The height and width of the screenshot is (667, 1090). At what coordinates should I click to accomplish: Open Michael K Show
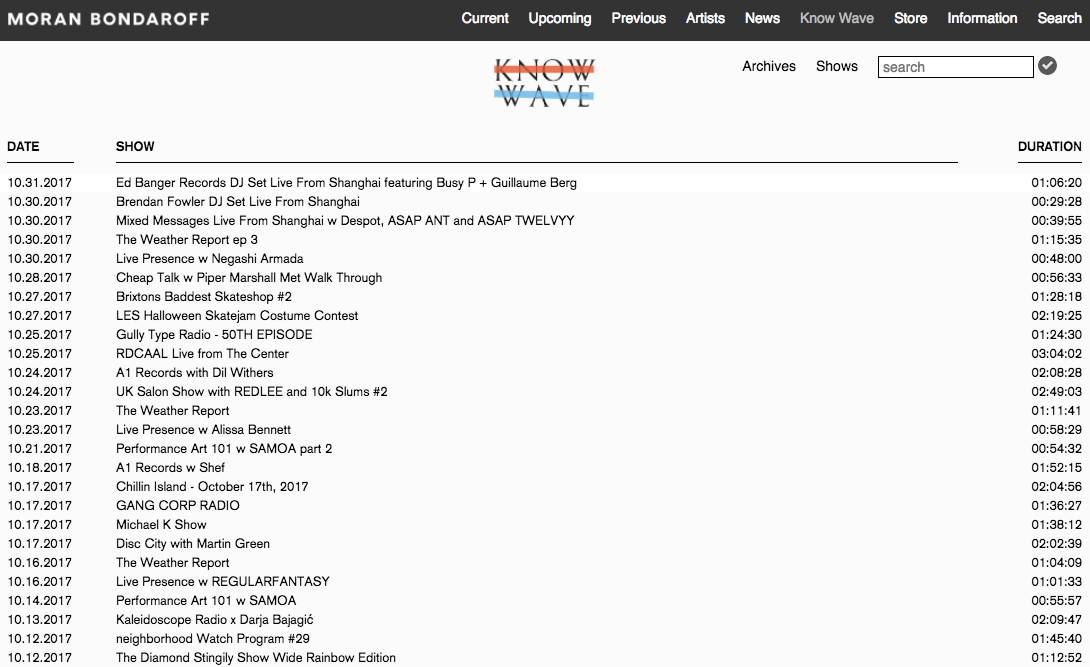click(161, 525)
